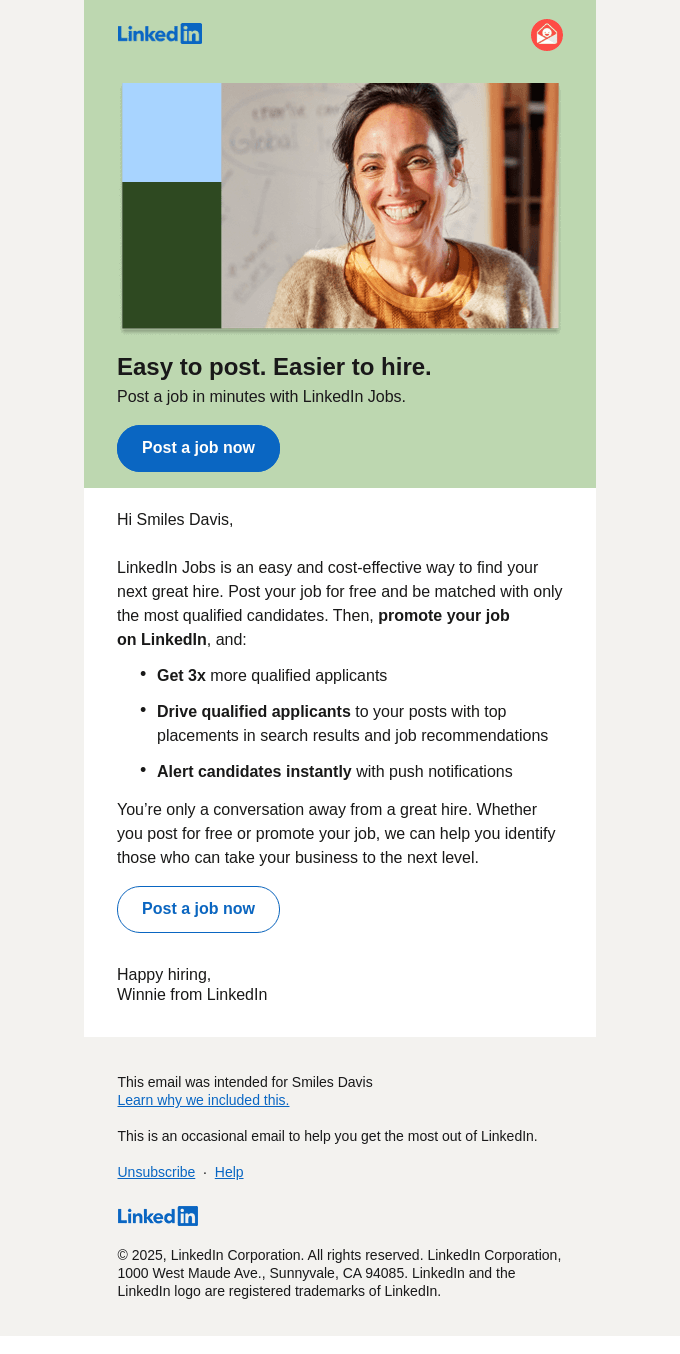This screenshot has height=1354, width=680.
Task: Click the LinkedIn logo above the copyright notice
Action: pyautogui.click(x=157, y=1216)
